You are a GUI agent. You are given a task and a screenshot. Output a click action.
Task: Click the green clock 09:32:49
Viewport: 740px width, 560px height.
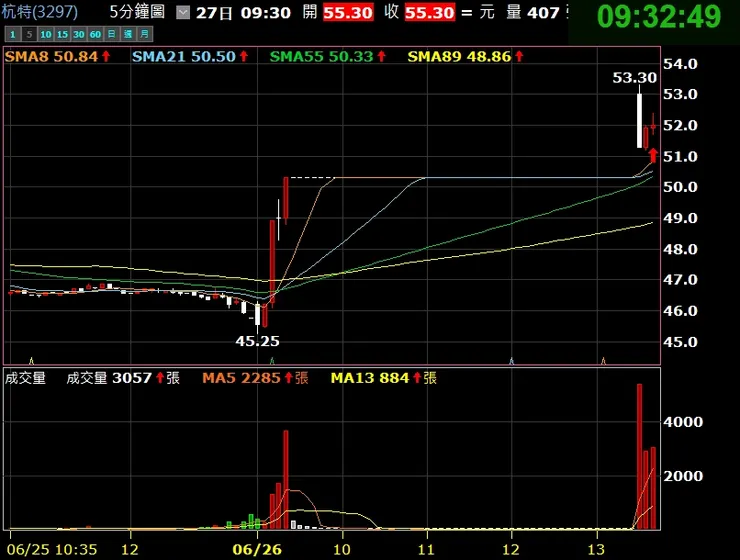coord(659,17)
